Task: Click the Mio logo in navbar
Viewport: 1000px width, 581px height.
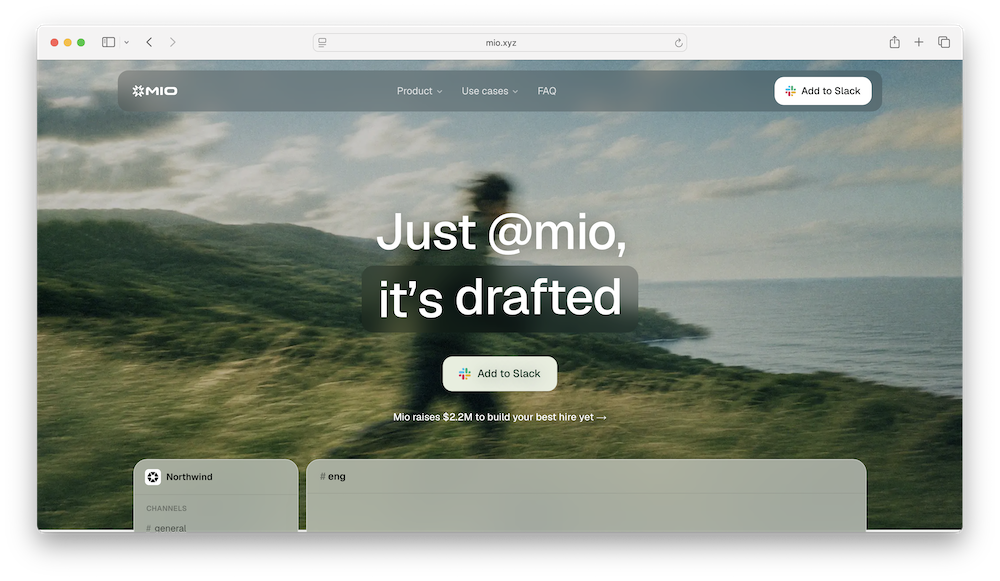Action: [x=154, y=91]
